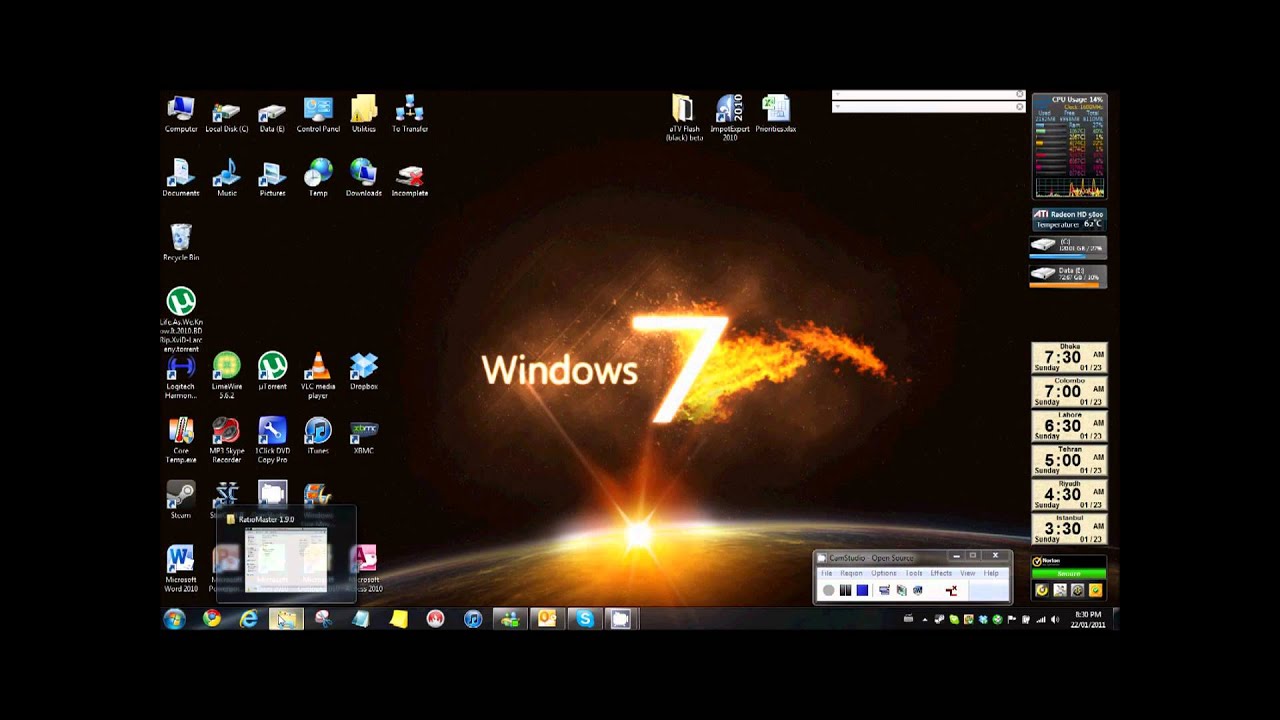Image resolution: width=1280 pixels, height=720 pixels.
Task: Open the File menu in CamStudio
Action: coord(826,573)
